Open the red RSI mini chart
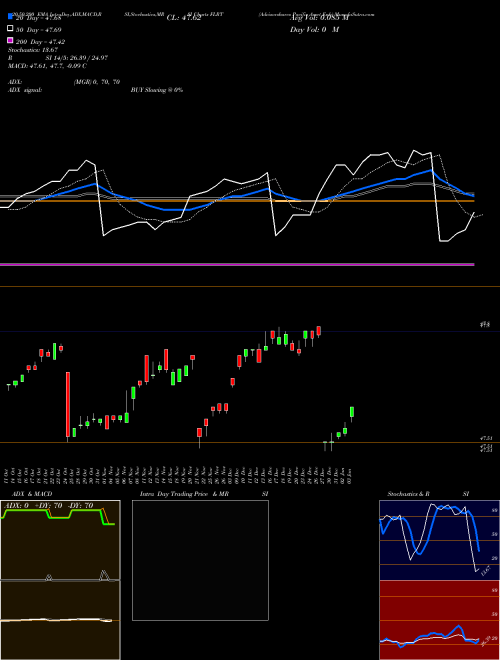Screen dimensions: 500x660 pos(439,620)
